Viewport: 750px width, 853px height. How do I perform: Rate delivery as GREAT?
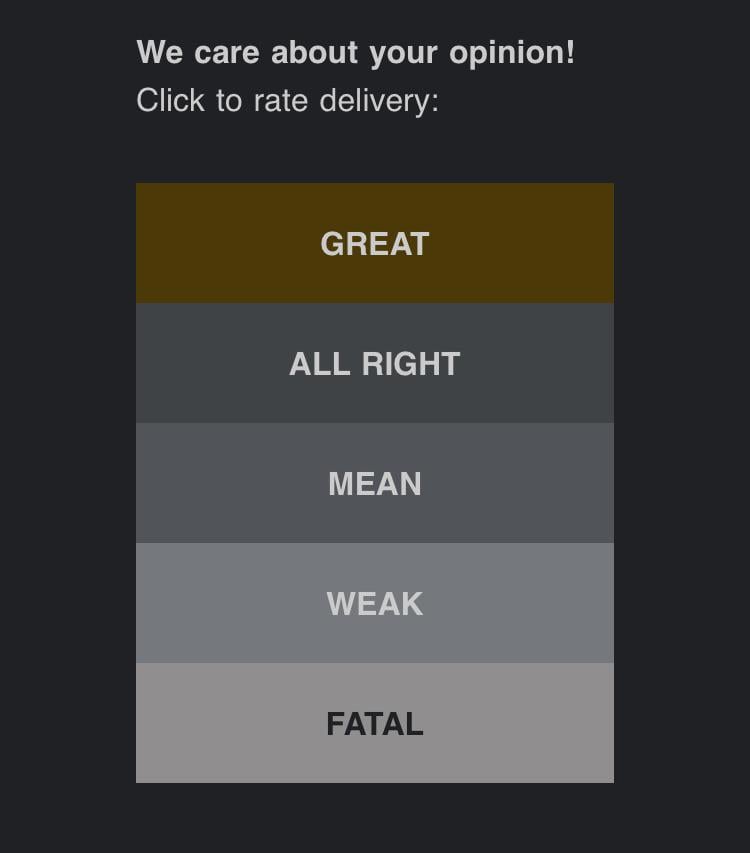(375, 243)
